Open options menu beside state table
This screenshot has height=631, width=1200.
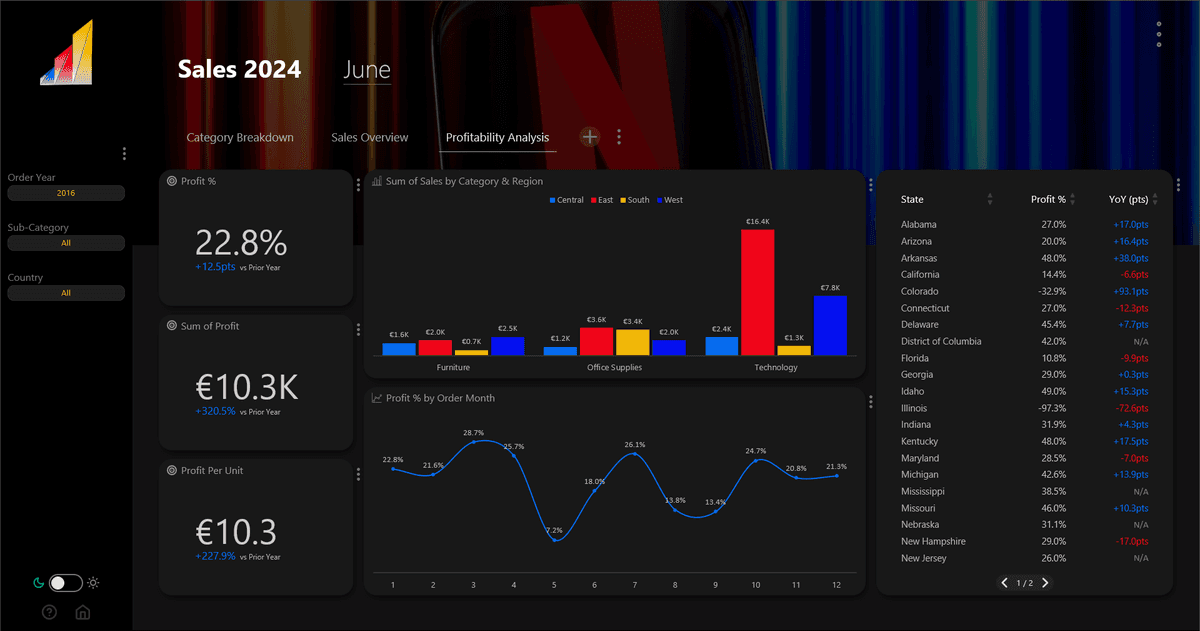click(x=1179, y=185)
